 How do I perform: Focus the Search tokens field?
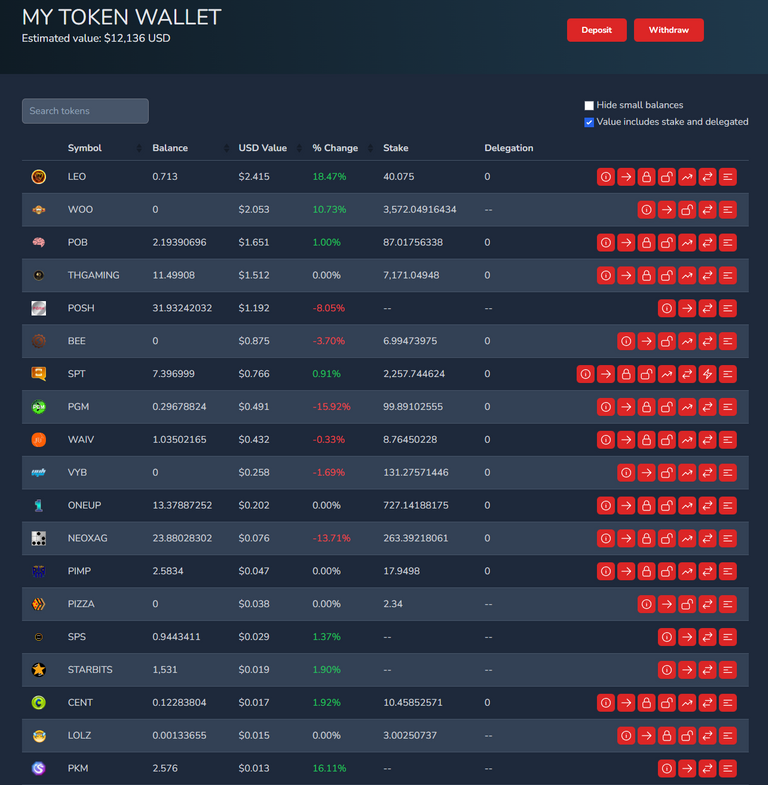click(x=85, y=111)
